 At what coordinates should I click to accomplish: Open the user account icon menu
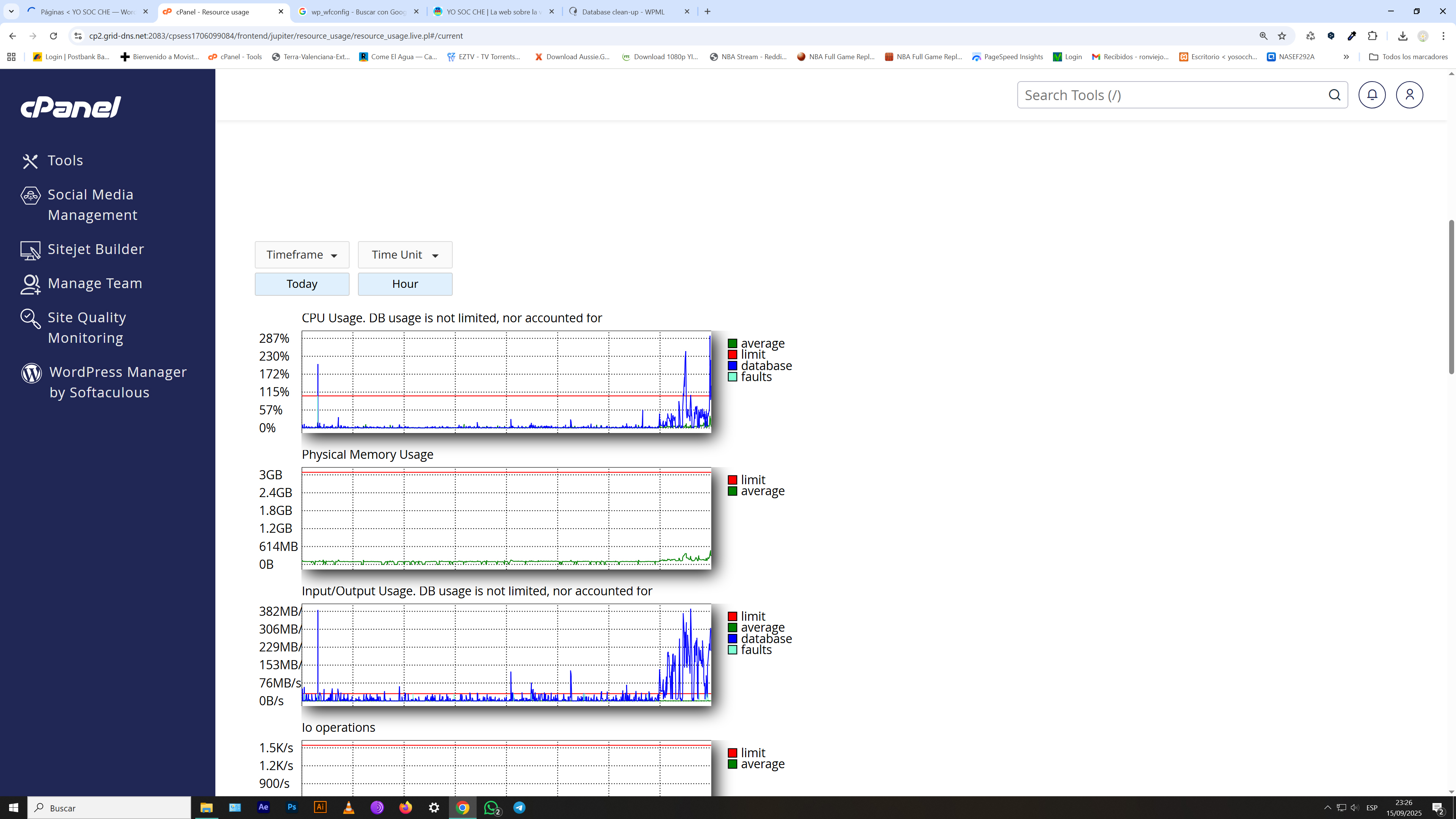(1409, 95)
